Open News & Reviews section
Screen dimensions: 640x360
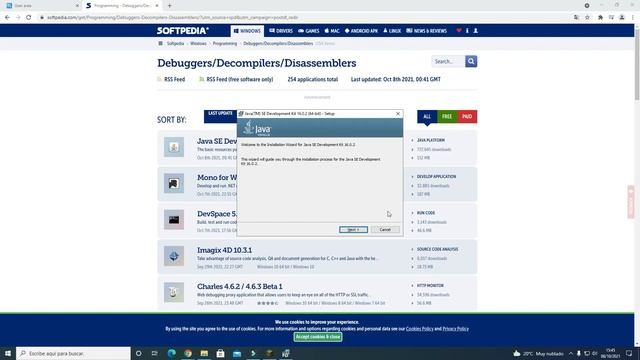427,31
